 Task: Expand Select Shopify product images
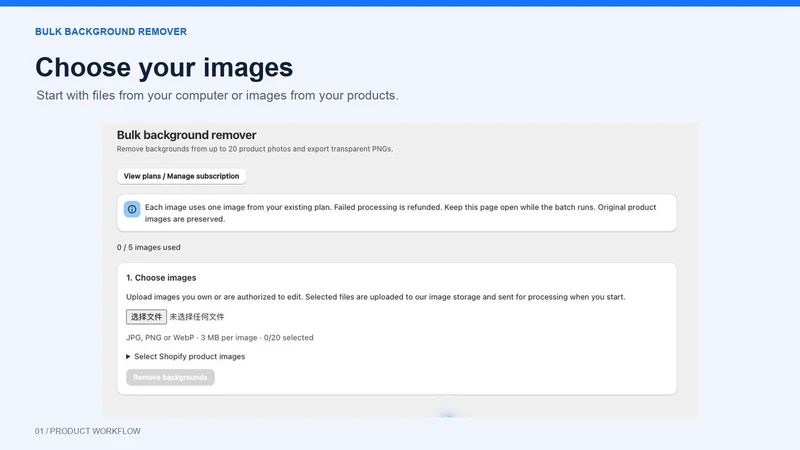point(186,357)
